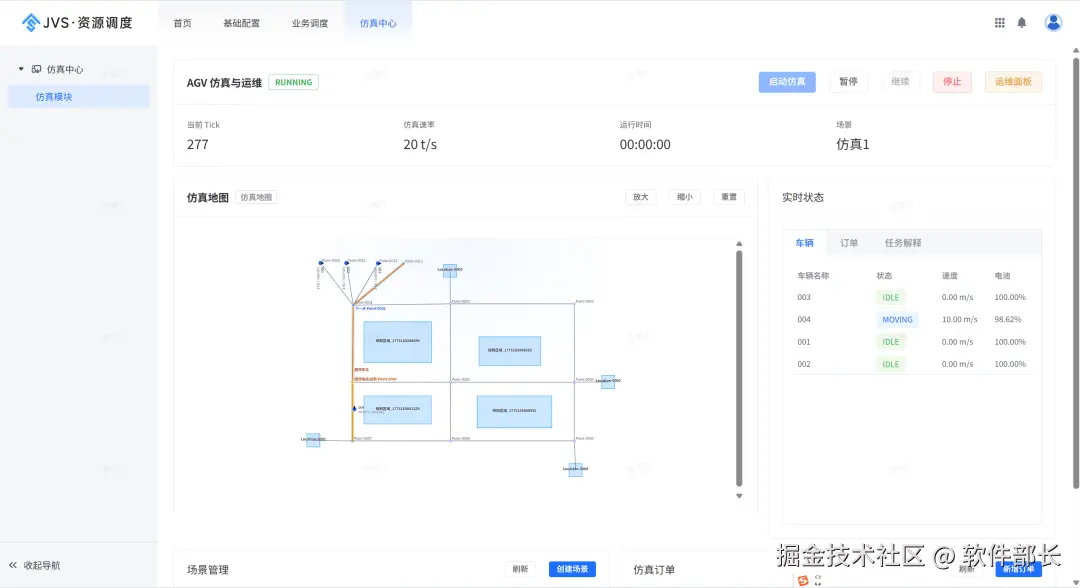The width and height of the screenshot is (1080, 588).
Task: Click the JVS·资源调度 logo icon
Action: tap(30, 21)
